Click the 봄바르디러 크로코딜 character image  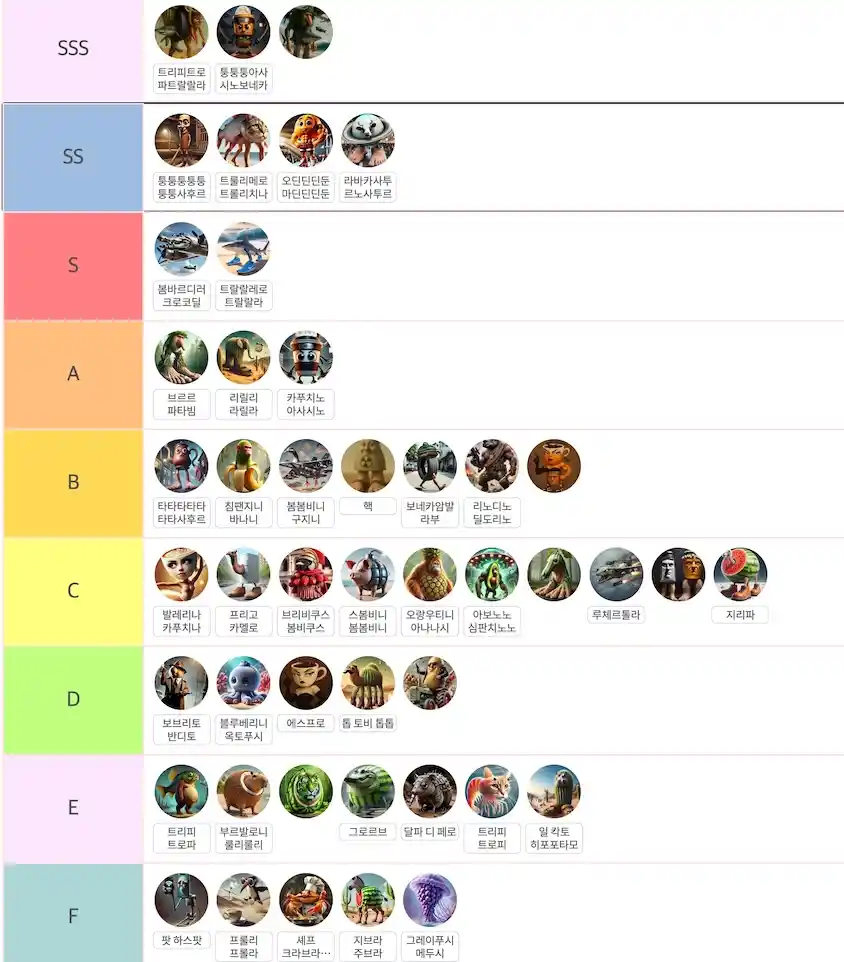point(181,249)
